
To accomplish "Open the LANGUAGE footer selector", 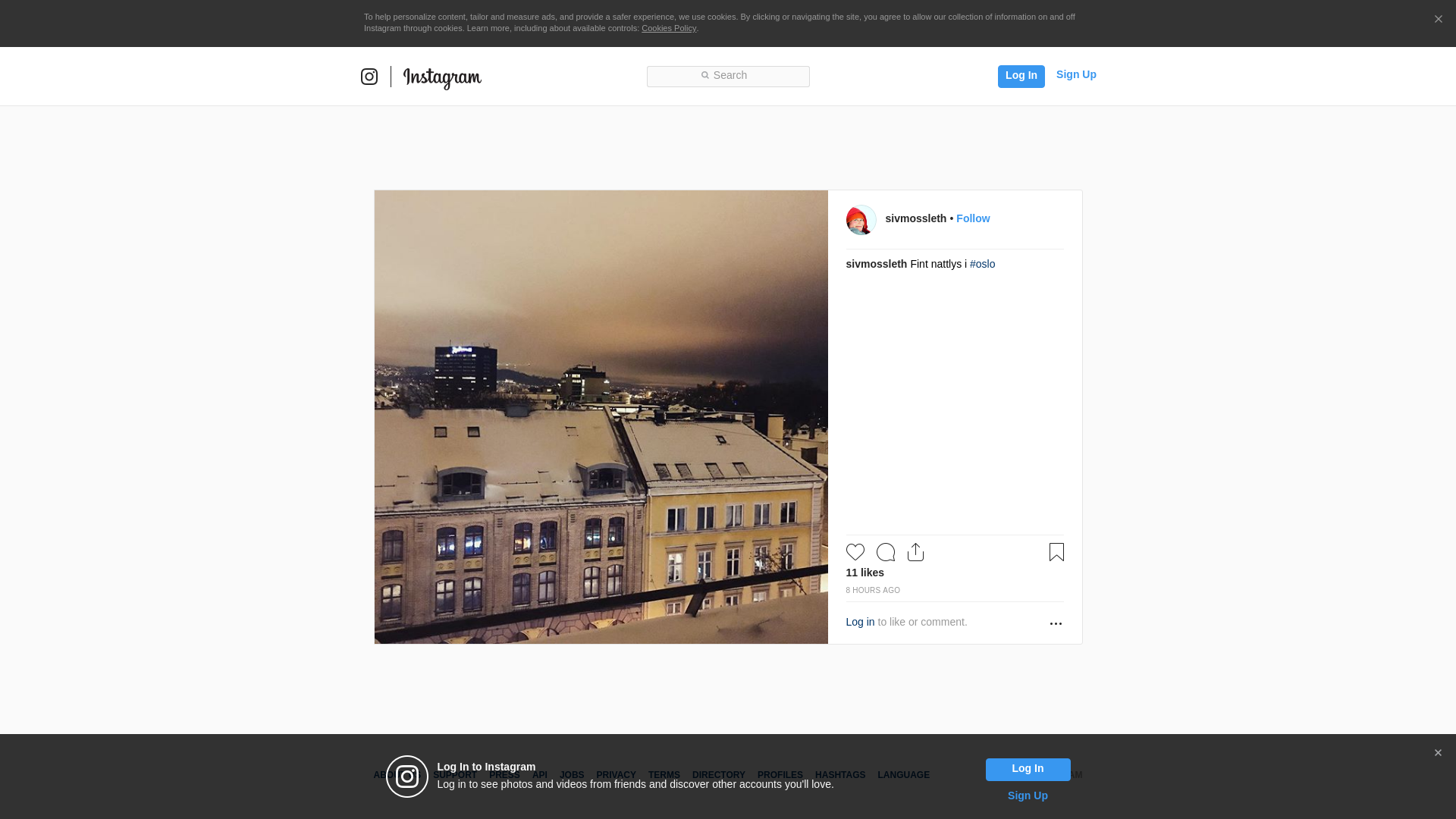I will 903,775.
